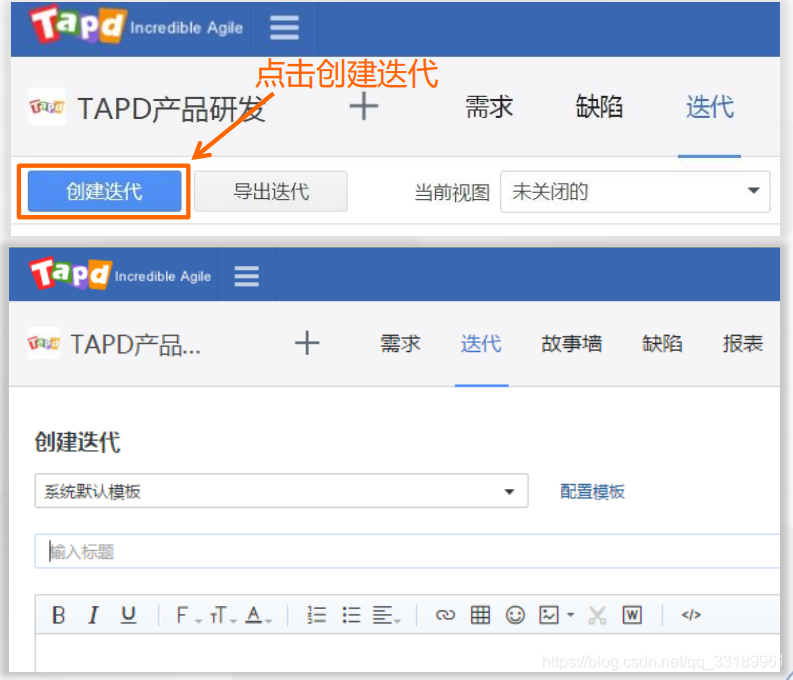Click the blue 创建迭代 button
This screenshot has height=680, width=793.
click(104, 191)
